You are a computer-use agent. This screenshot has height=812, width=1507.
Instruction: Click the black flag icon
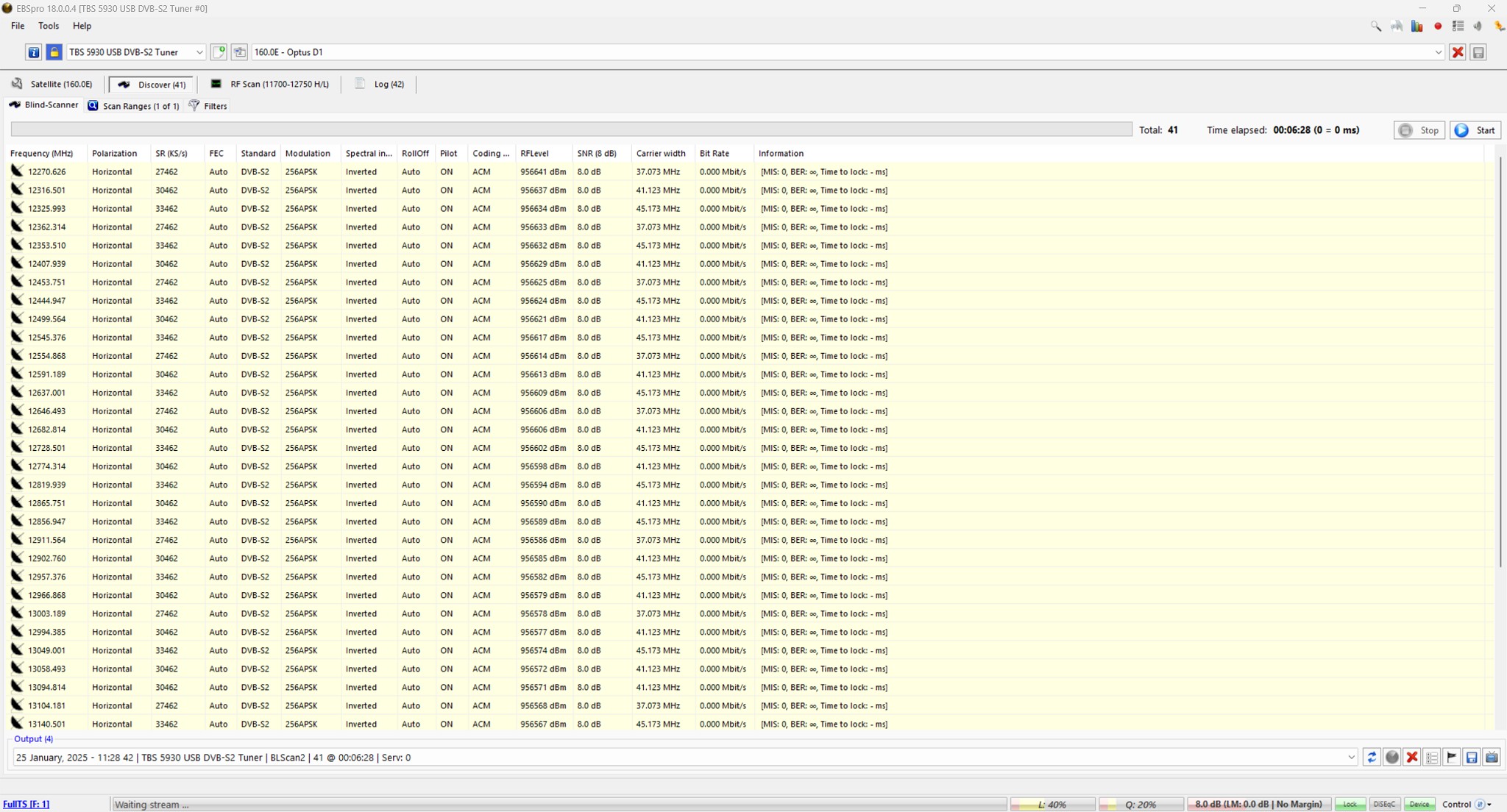(x=1451, y=757)
